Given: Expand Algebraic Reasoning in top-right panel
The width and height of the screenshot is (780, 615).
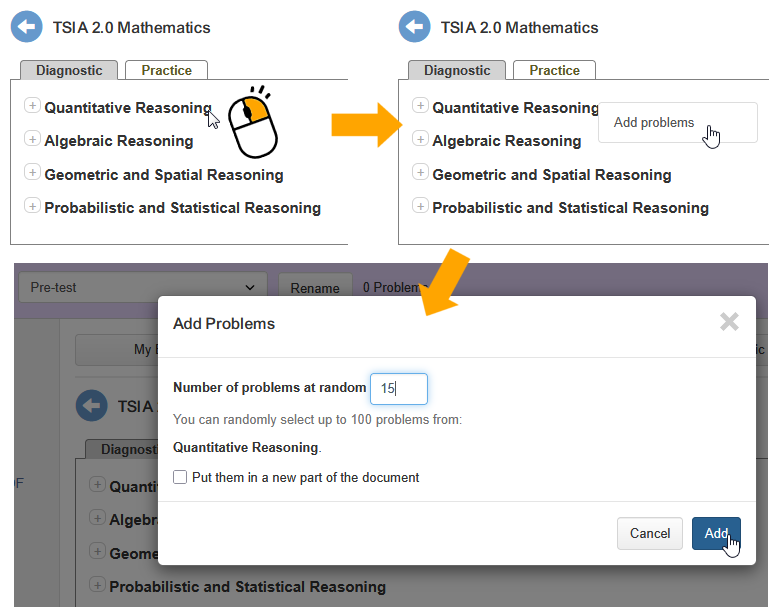Looking at the screenshot, I should pyautogui.click(x=420, y=140).
